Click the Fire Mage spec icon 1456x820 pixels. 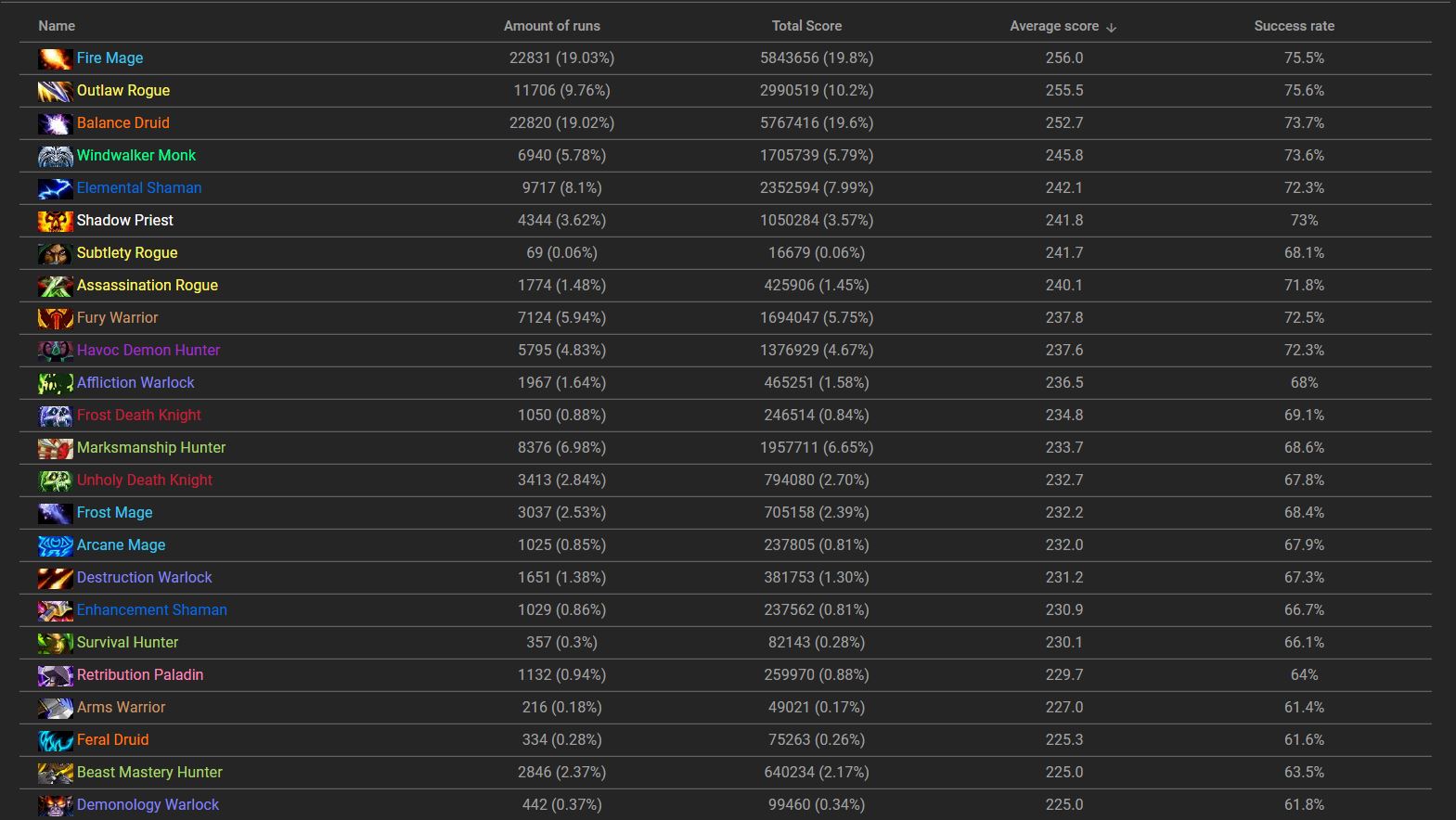click(56, 58)
